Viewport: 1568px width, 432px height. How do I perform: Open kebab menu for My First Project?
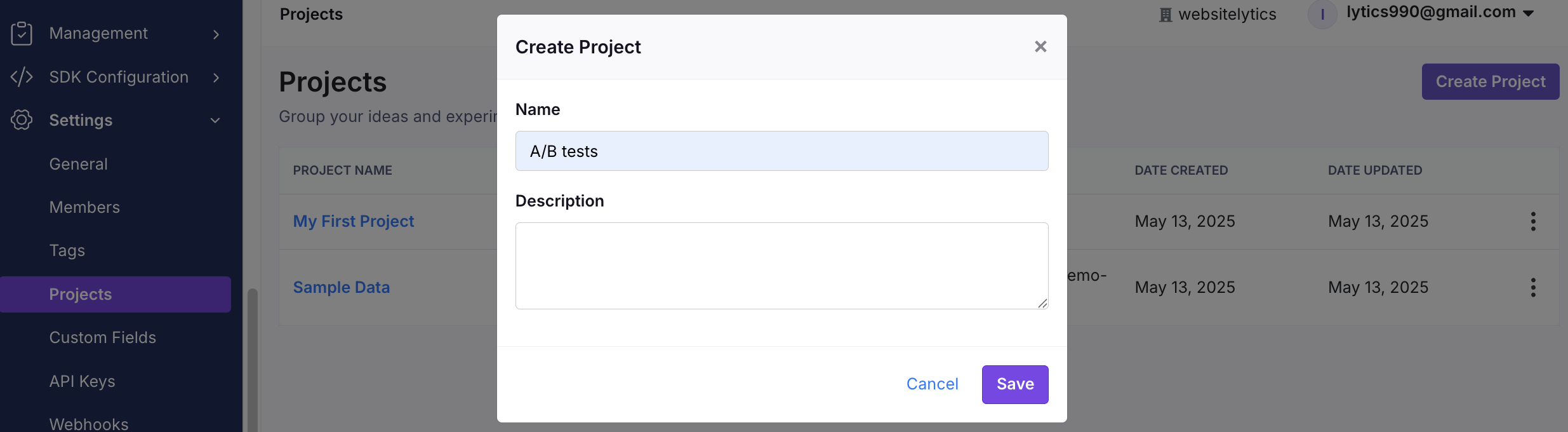[x=1533, y=221]
